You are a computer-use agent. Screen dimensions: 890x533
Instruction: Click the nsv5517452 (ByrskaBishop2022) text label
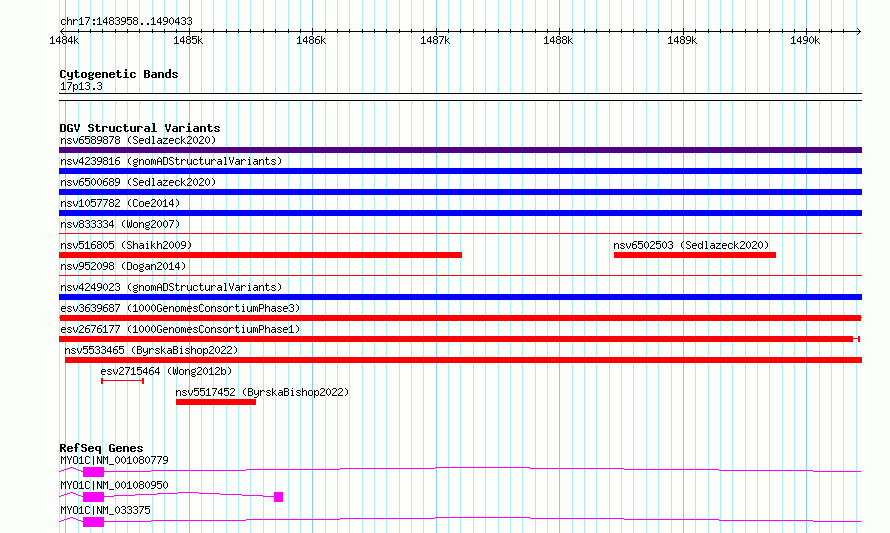[262, 392]
